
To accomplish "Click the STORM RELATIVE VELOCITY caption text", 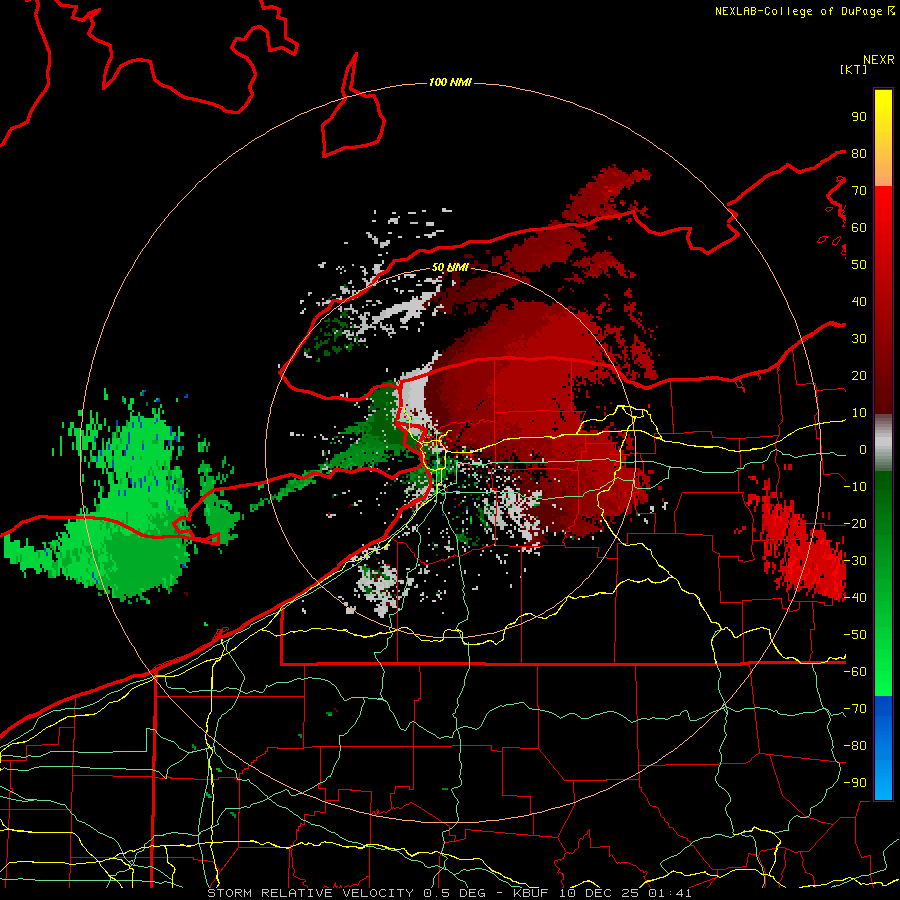I will (310, 893).
